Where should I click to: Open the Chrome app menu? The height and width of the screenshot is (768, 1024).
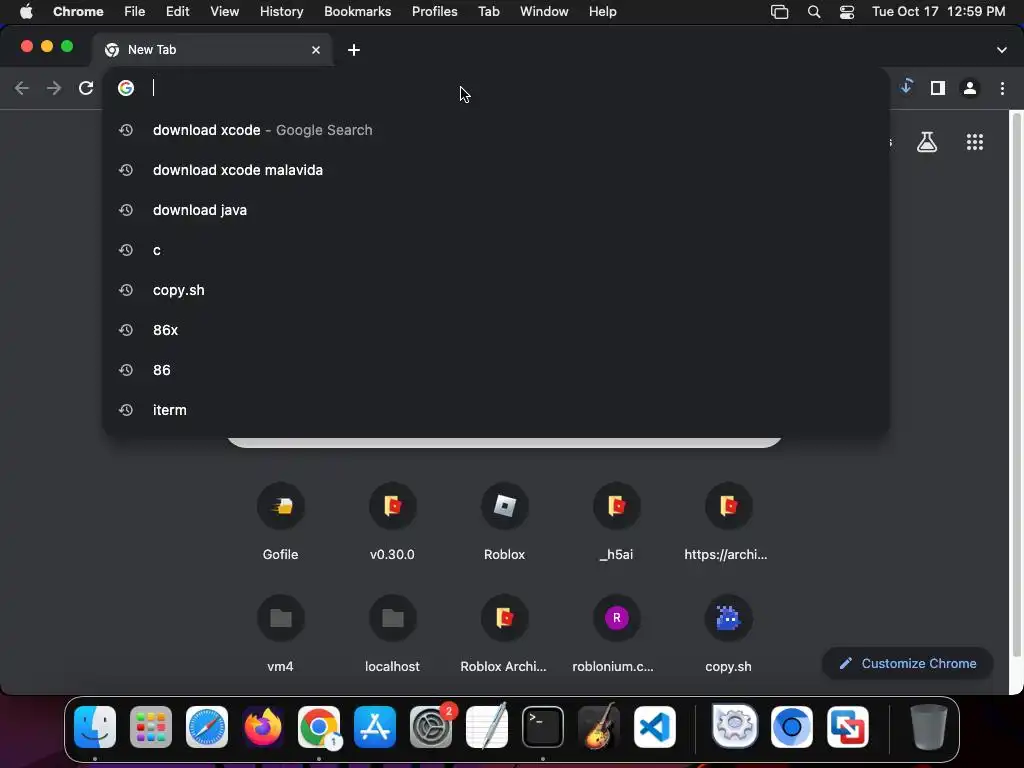78,12
